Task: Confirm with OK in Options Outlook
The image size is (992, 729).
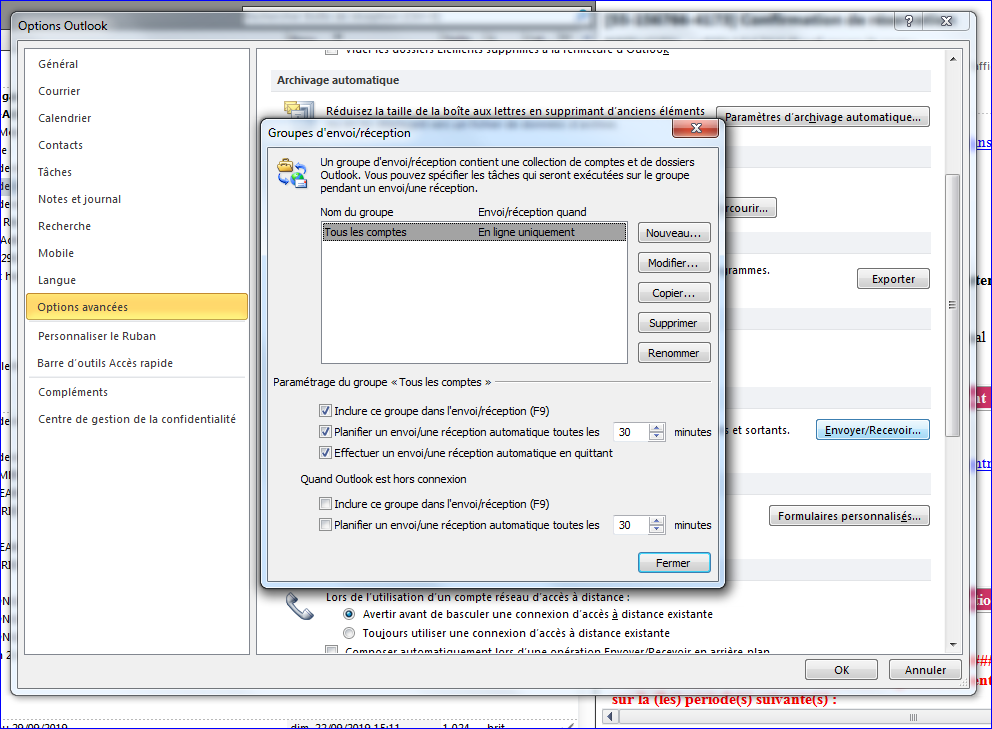Action: point(841,670)
